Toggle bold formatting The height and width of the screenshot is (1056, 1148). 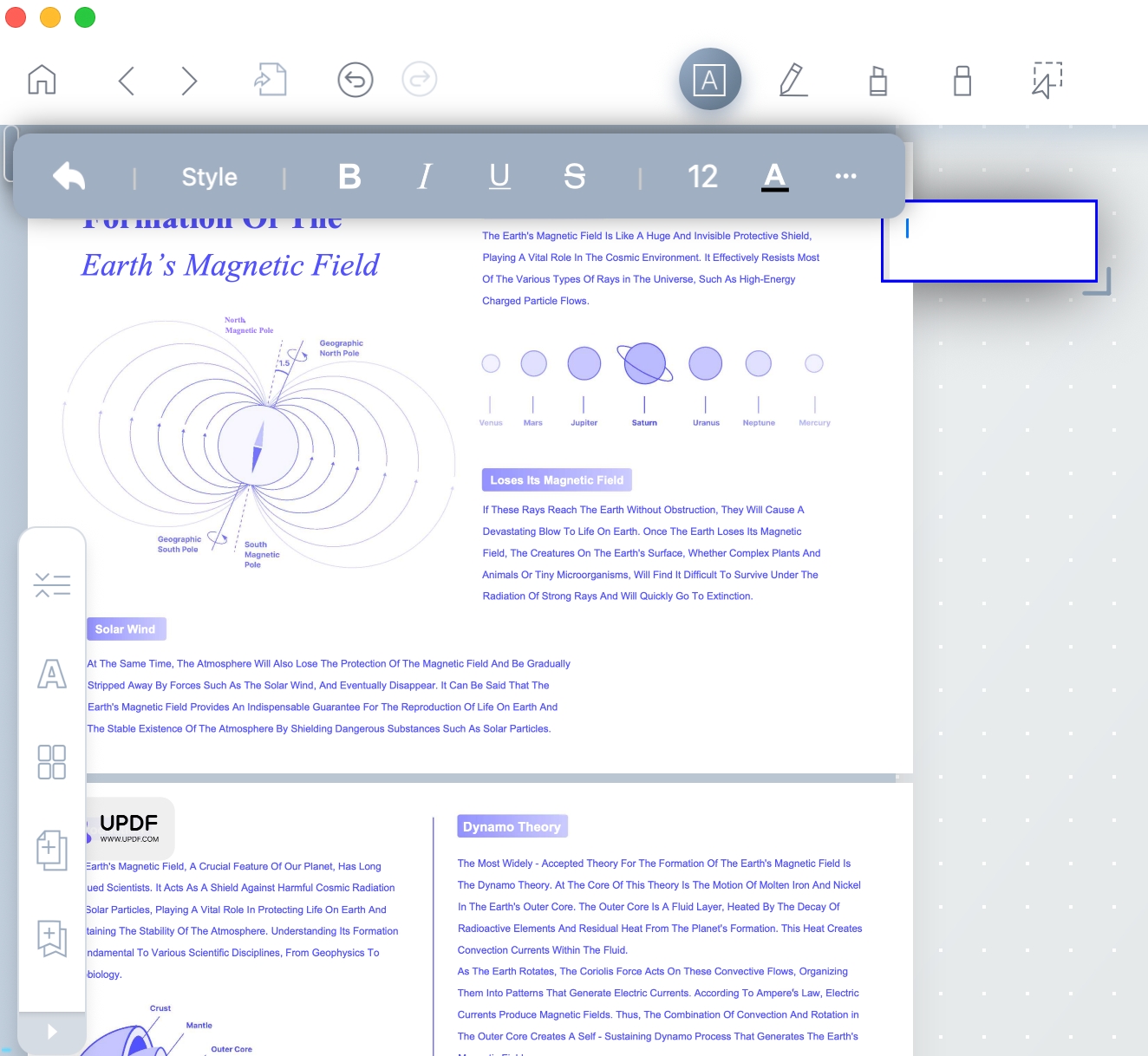349,177
